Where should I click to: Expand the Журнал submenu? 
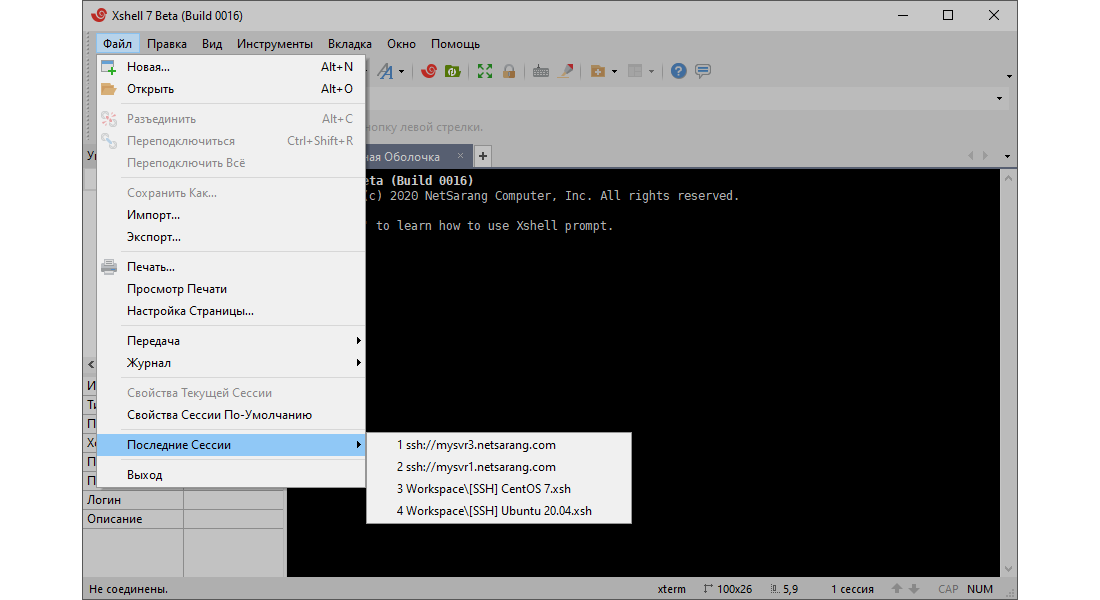tap(231, 363)
